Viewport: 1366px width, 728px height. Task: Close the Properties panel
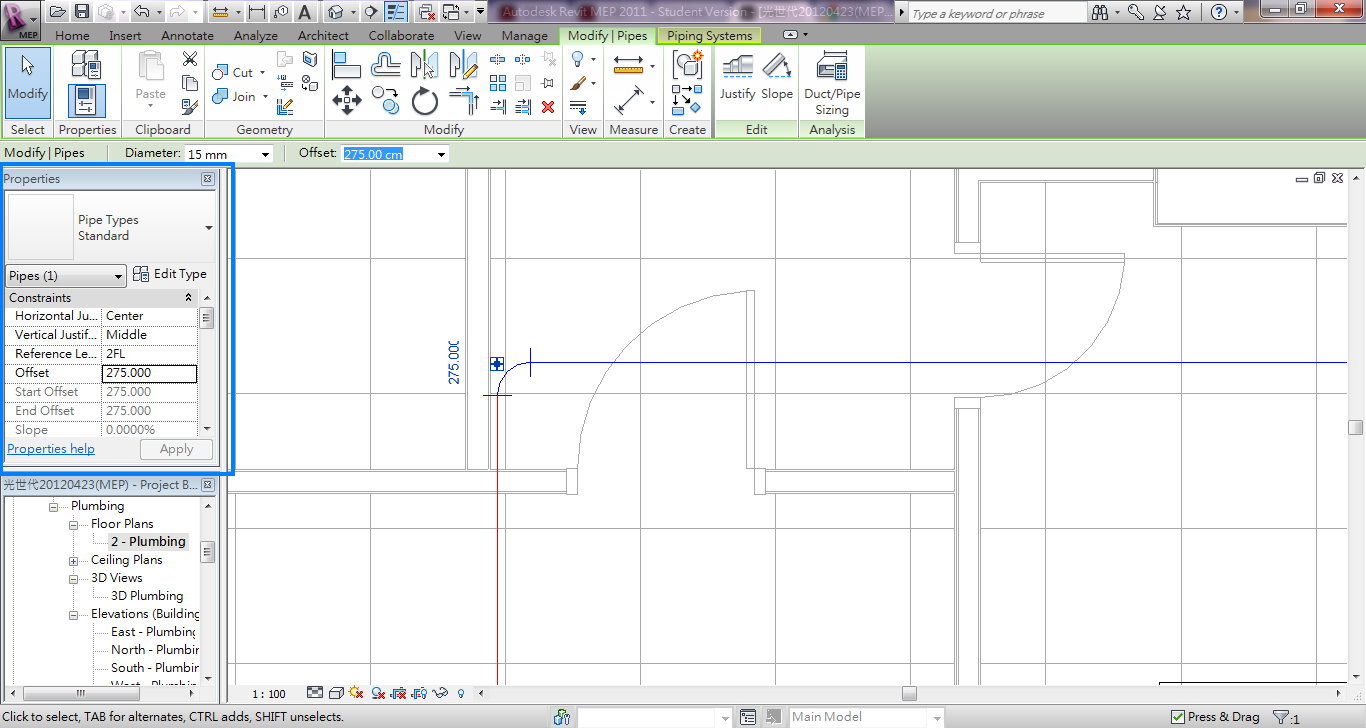207,179
